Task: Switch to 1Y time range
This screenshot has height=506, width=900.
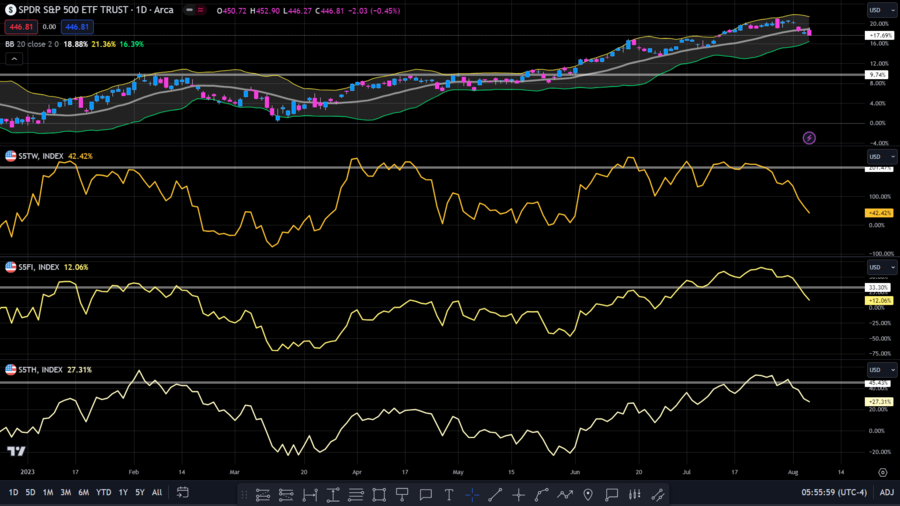Action: tap(123, 492)
